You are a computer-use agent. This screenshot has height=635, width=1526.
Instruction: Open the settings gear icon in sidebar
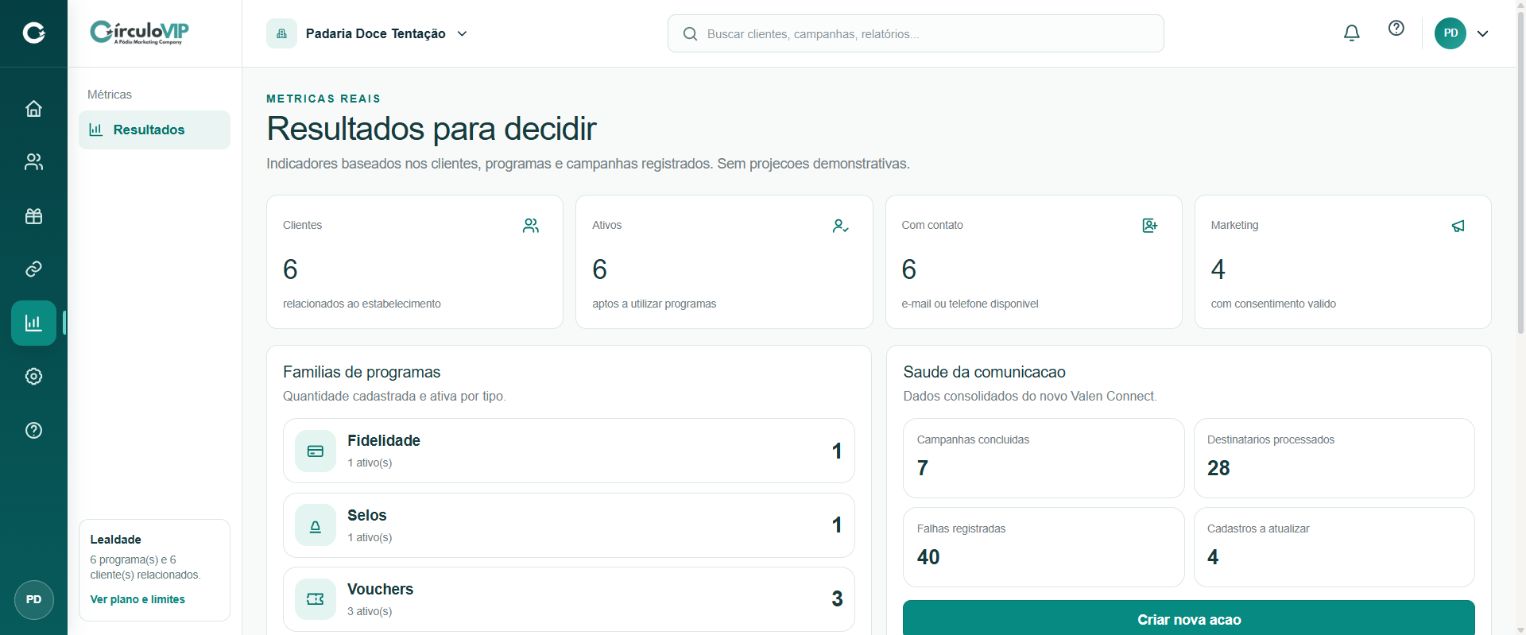click(x=33, y=376)
